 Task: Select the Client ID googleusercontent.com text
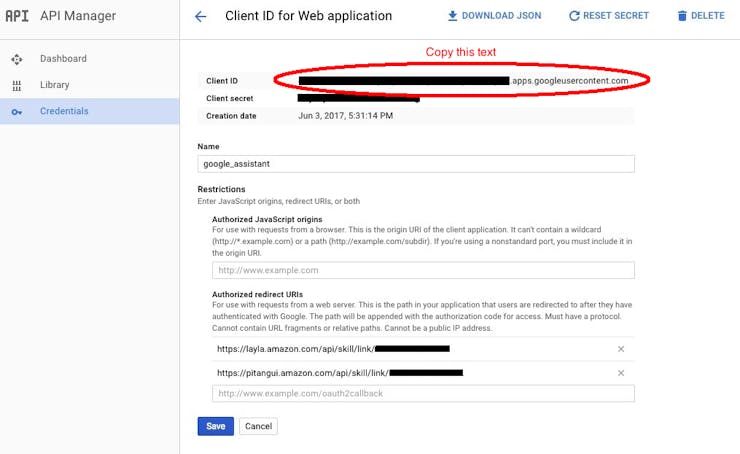(x=463, y=81)
